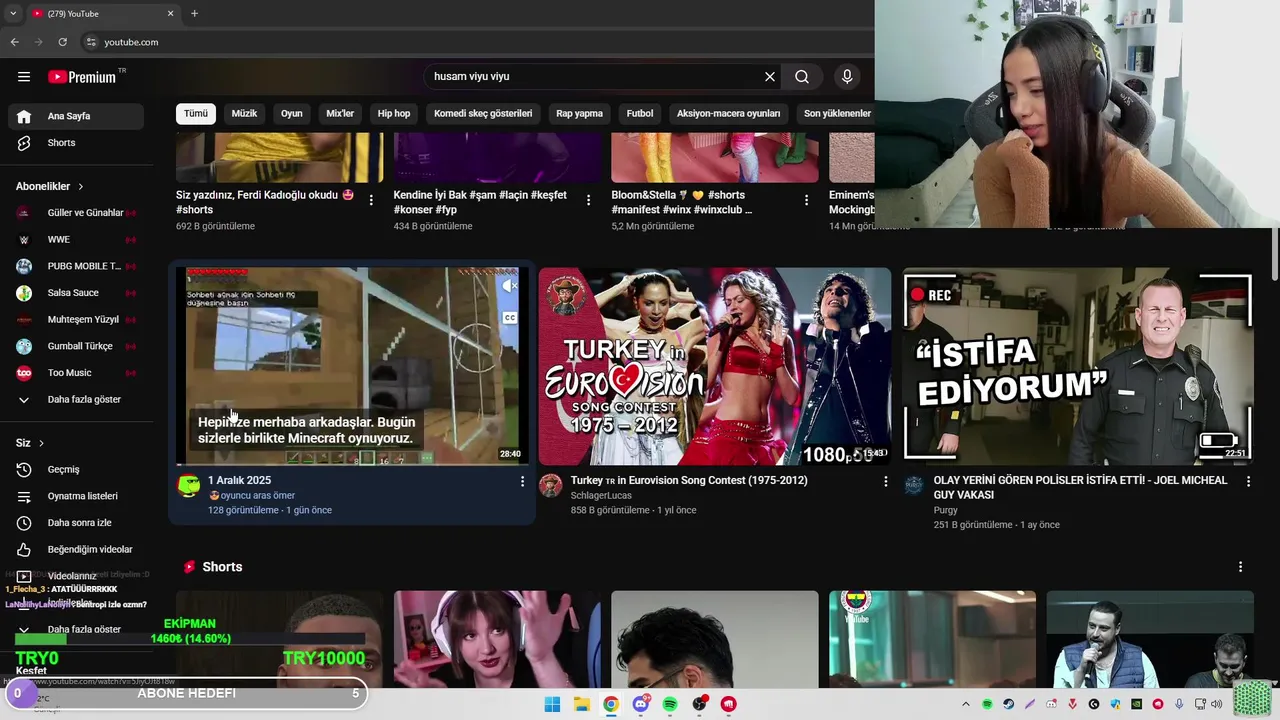Open Beğendiğim videolar list

pos(76,549)
